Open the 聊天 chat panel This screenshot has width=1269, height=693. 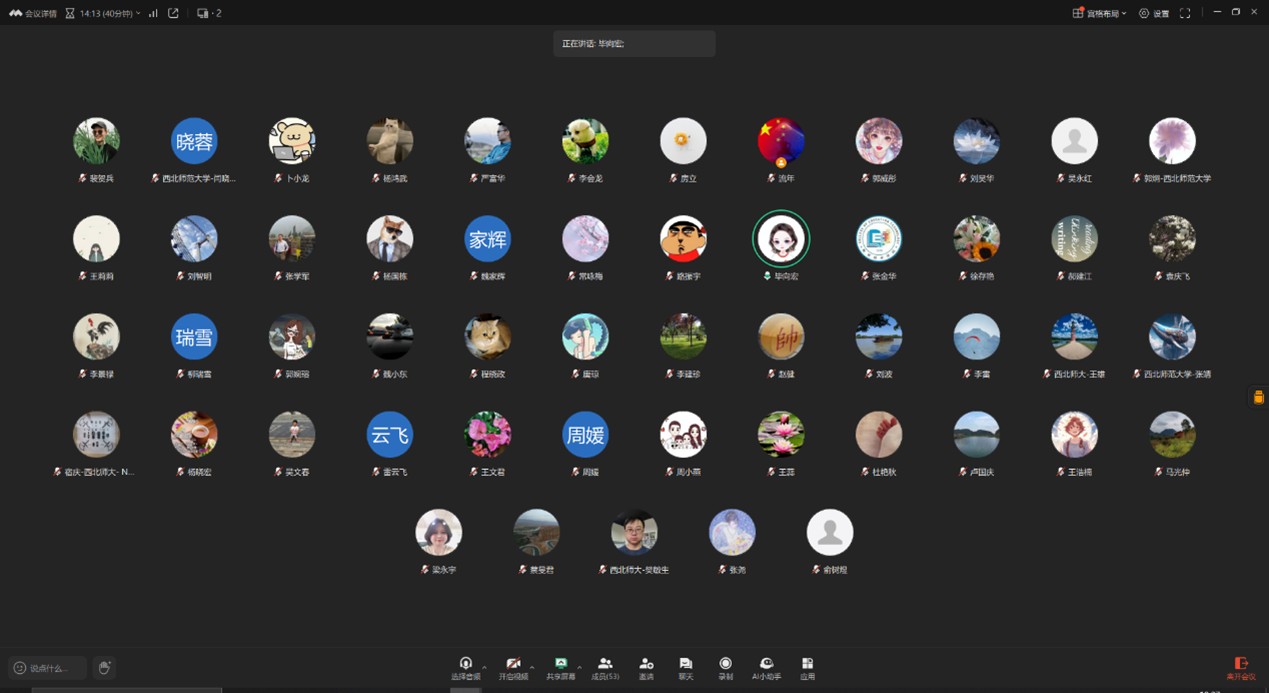click(x=686, y=667)
